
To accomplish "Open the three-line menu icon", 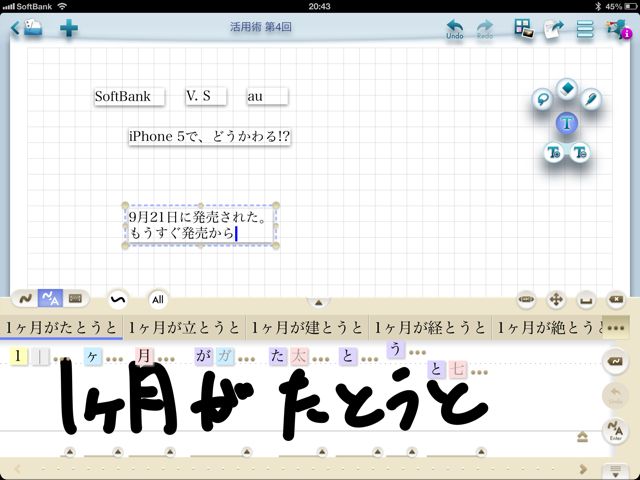I will click(585, 29).
